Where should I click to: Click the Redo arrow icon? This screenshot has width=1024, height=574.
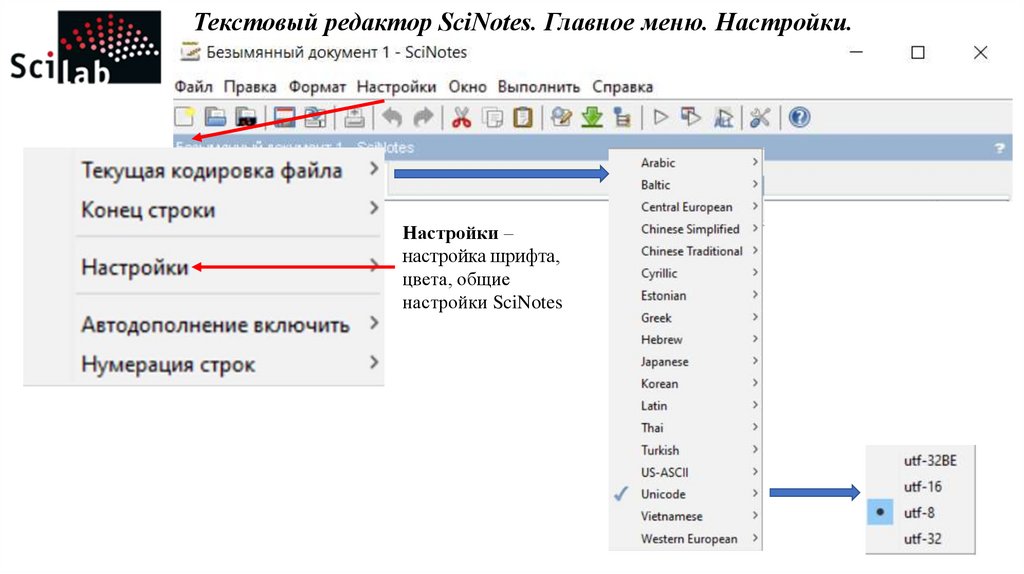pyautogui.click(x=423, y=118)
